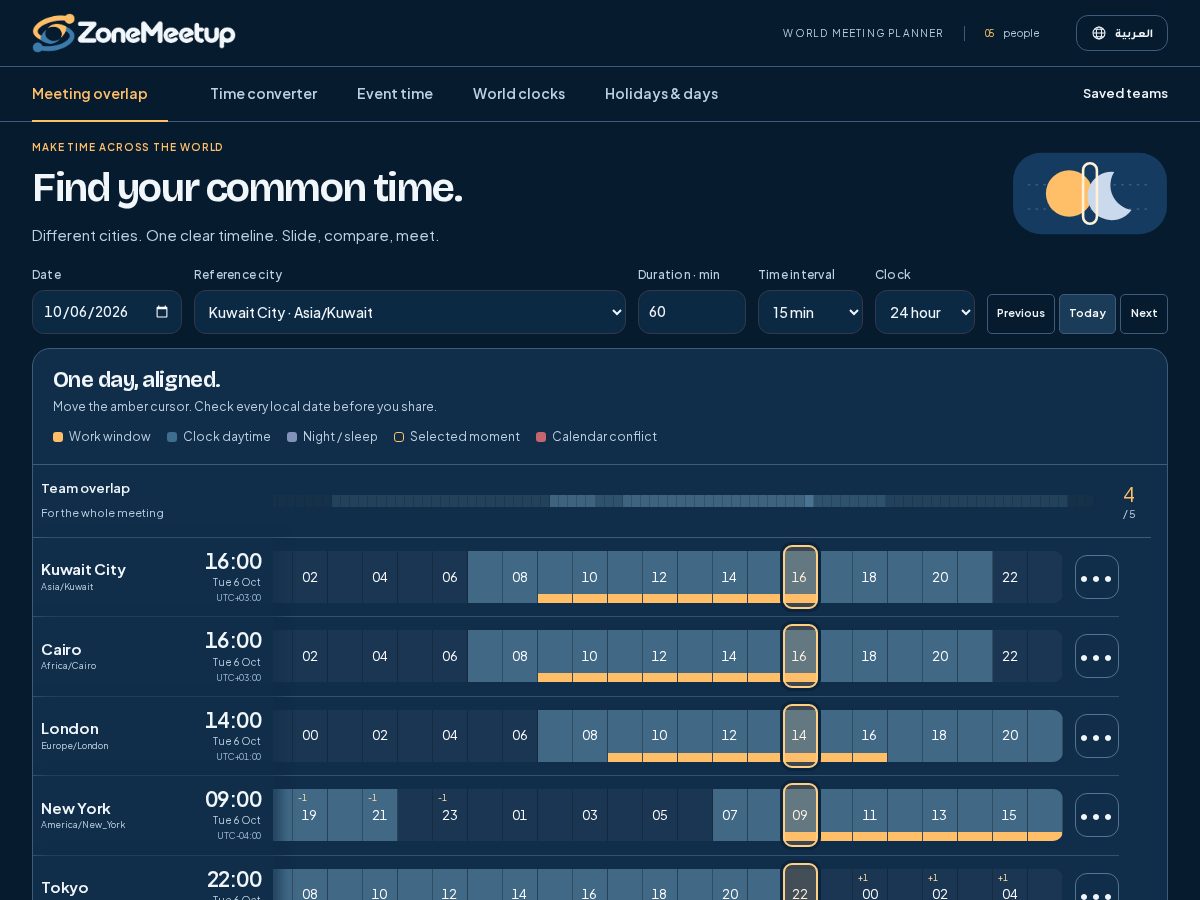Image resolution: width=1200 pixels, height=900 pixels.
Task: Click the Work window legend swatch
Action: click(x=58, y=437)
